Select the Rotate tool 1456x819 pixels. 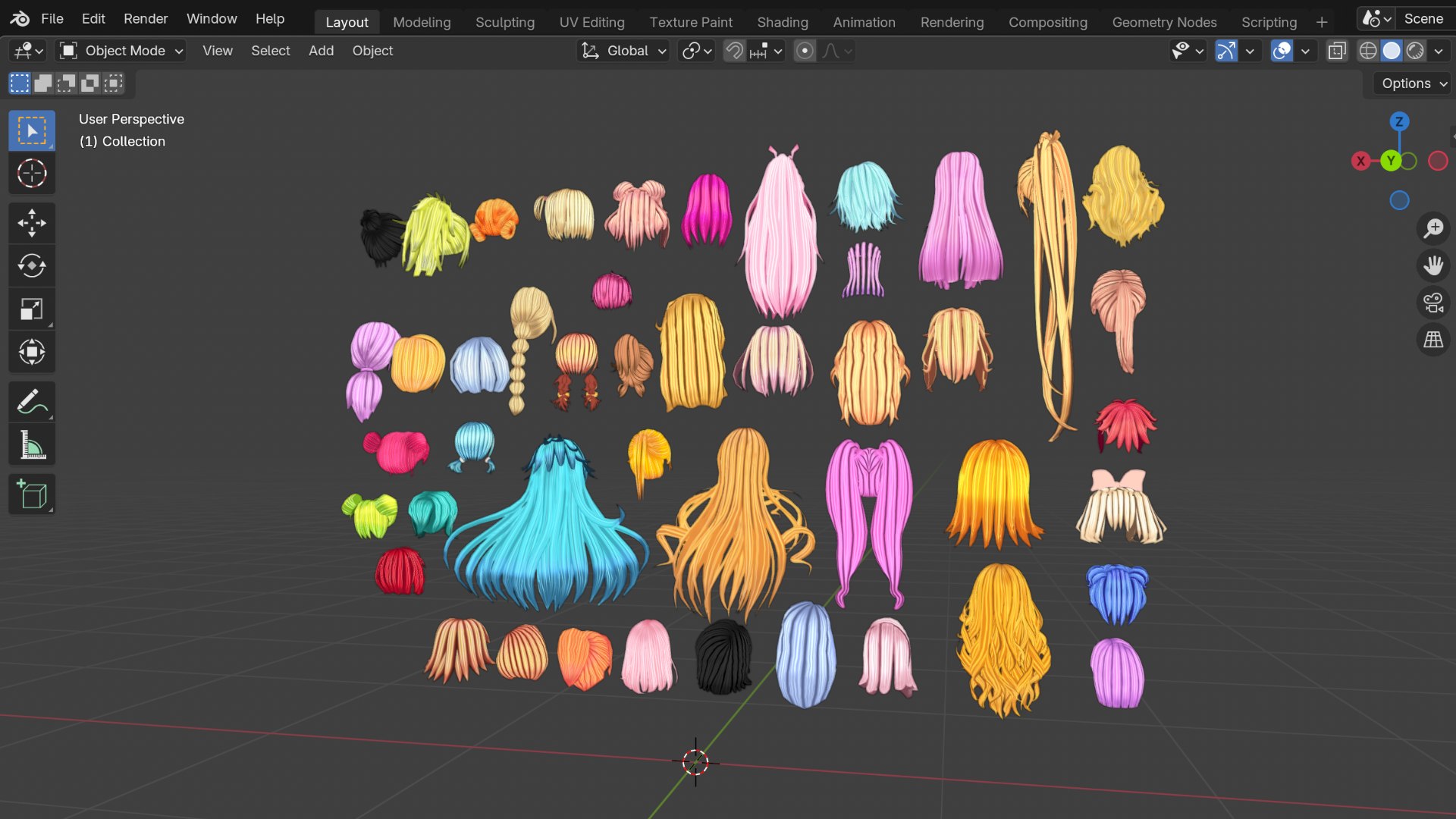pyautogui.click(x=32, y=265)
